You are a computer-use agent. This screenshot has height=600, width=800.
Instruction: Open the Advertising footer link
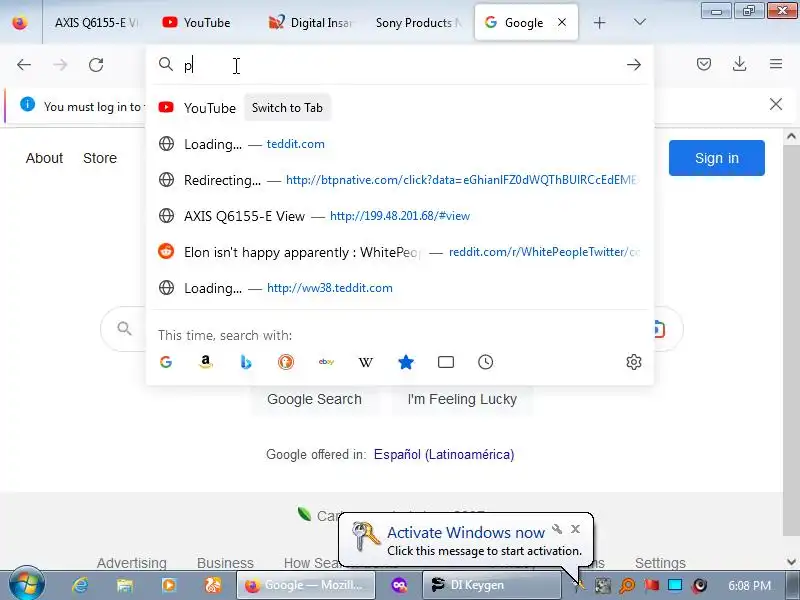[x=132, y=563]
